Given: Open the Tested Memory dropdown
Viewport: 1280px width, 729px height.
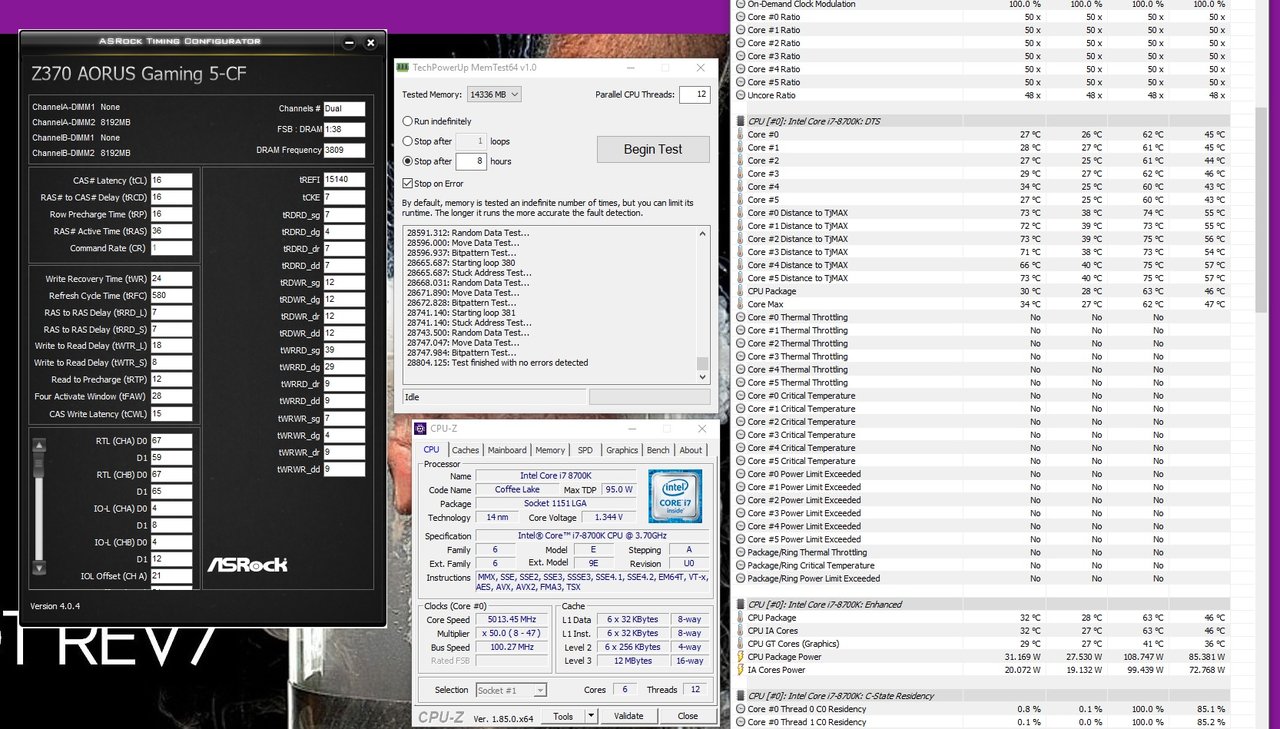Looking at the screenshot, I should (494, 94).
